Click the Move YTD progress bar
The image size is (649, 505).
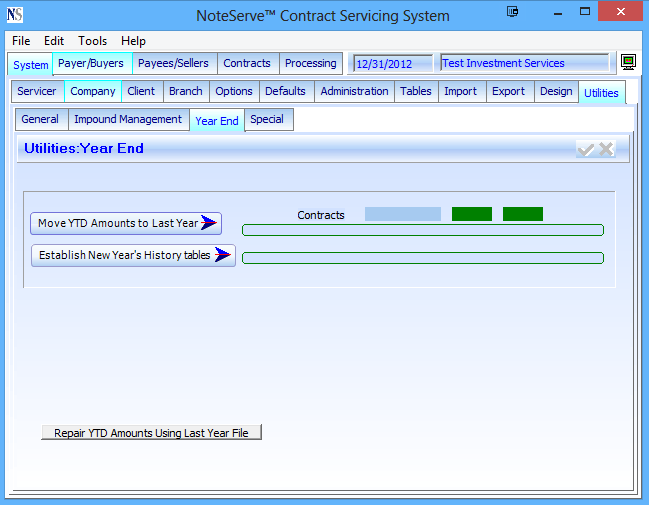pos(422,230)
